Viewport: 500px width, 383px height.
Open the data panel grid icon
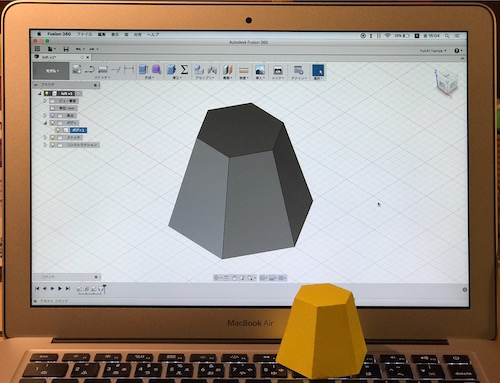coord(37,49)
